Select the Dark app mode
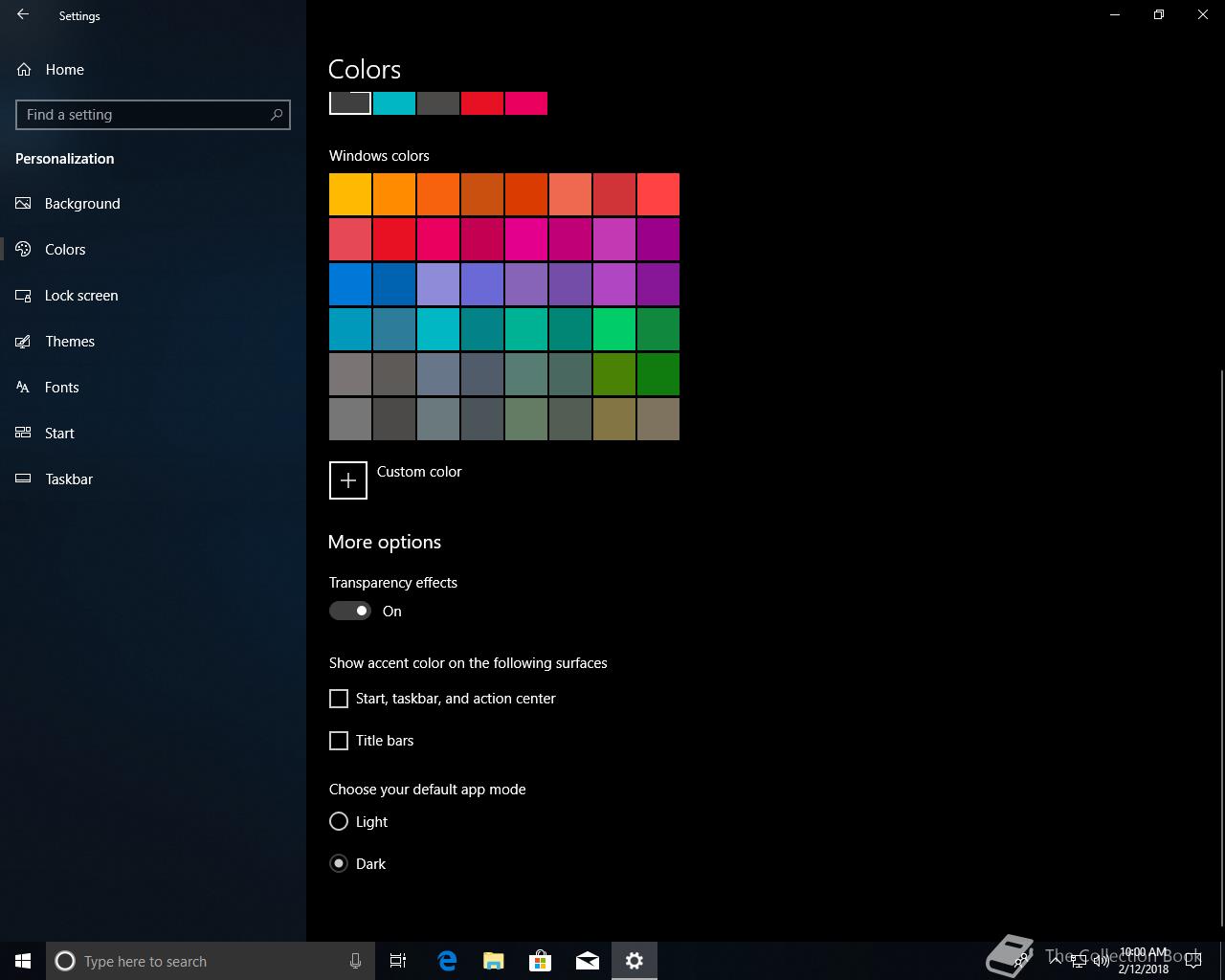1225x980 pixels. coord(339,863)
